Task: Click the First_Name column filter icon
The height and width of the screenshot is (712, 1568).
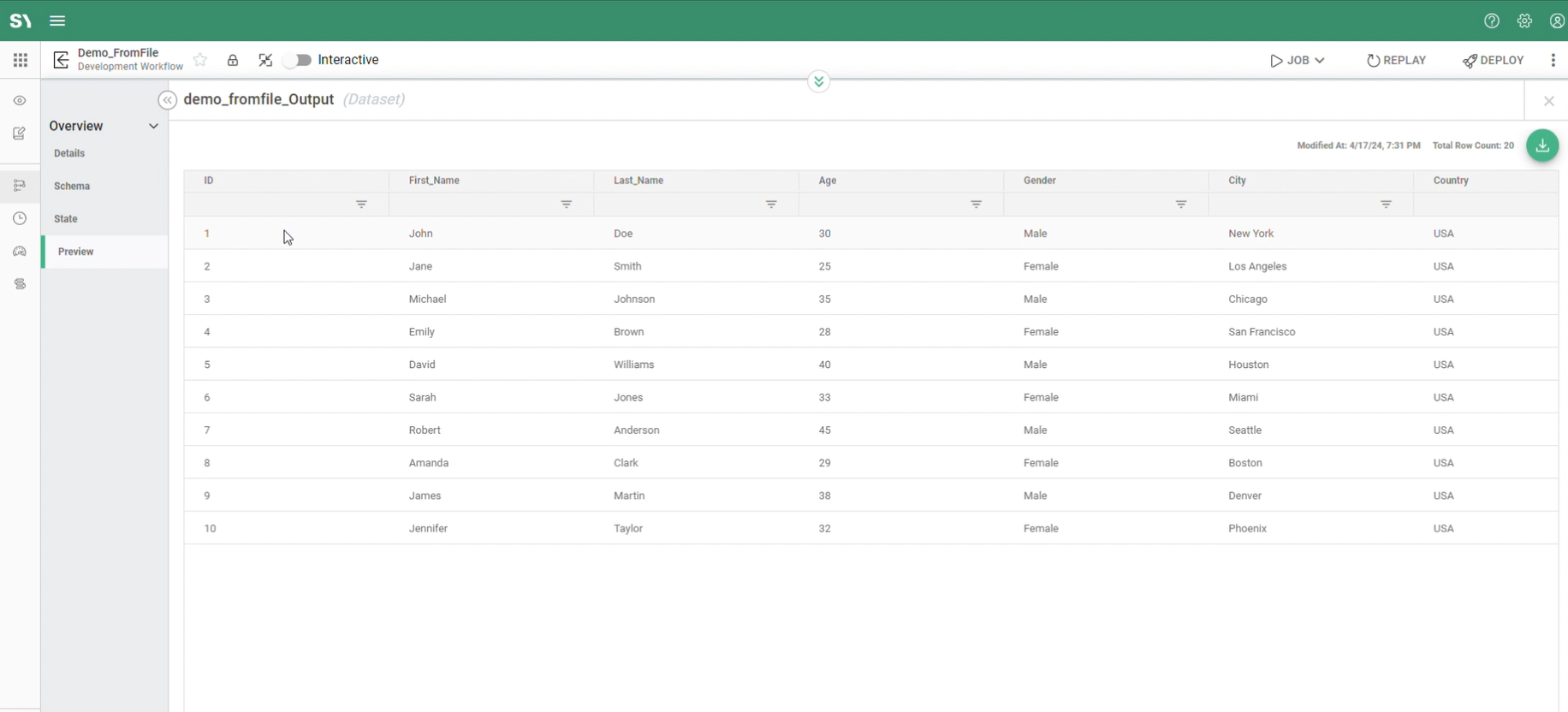Action: pyautogui.click(x=566, y=205)
